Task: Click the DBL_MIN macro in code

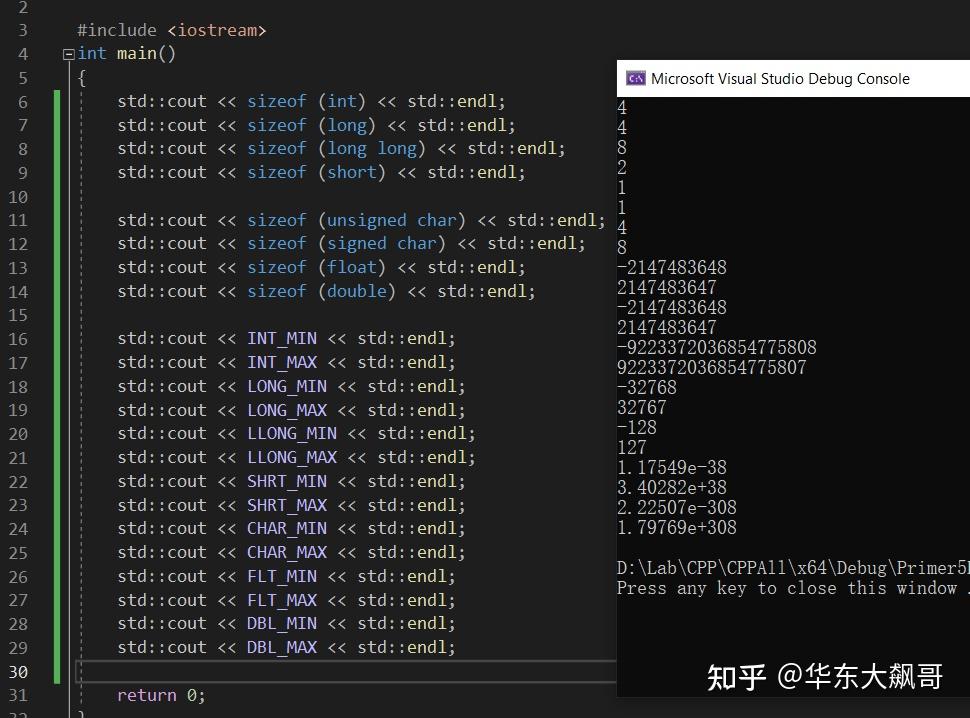Action: coord(282,624)
